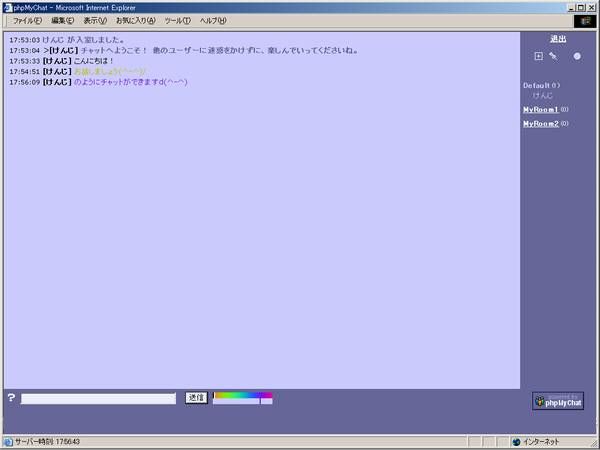Image resolution: width=600 pixels, height=450 pixels.
Task: Click username [けんじ] in the 17:56:09 message
Action: click(57, 82)
